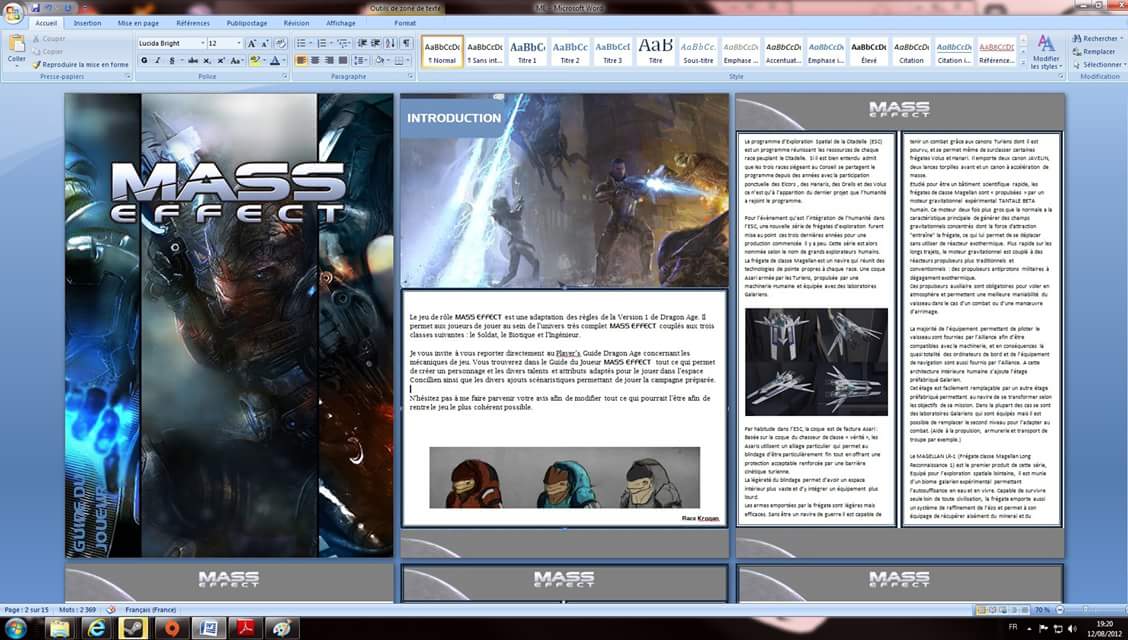1128x640 pixels.
Task: Switch to the Mise en page tab
Action: [138, 23]
